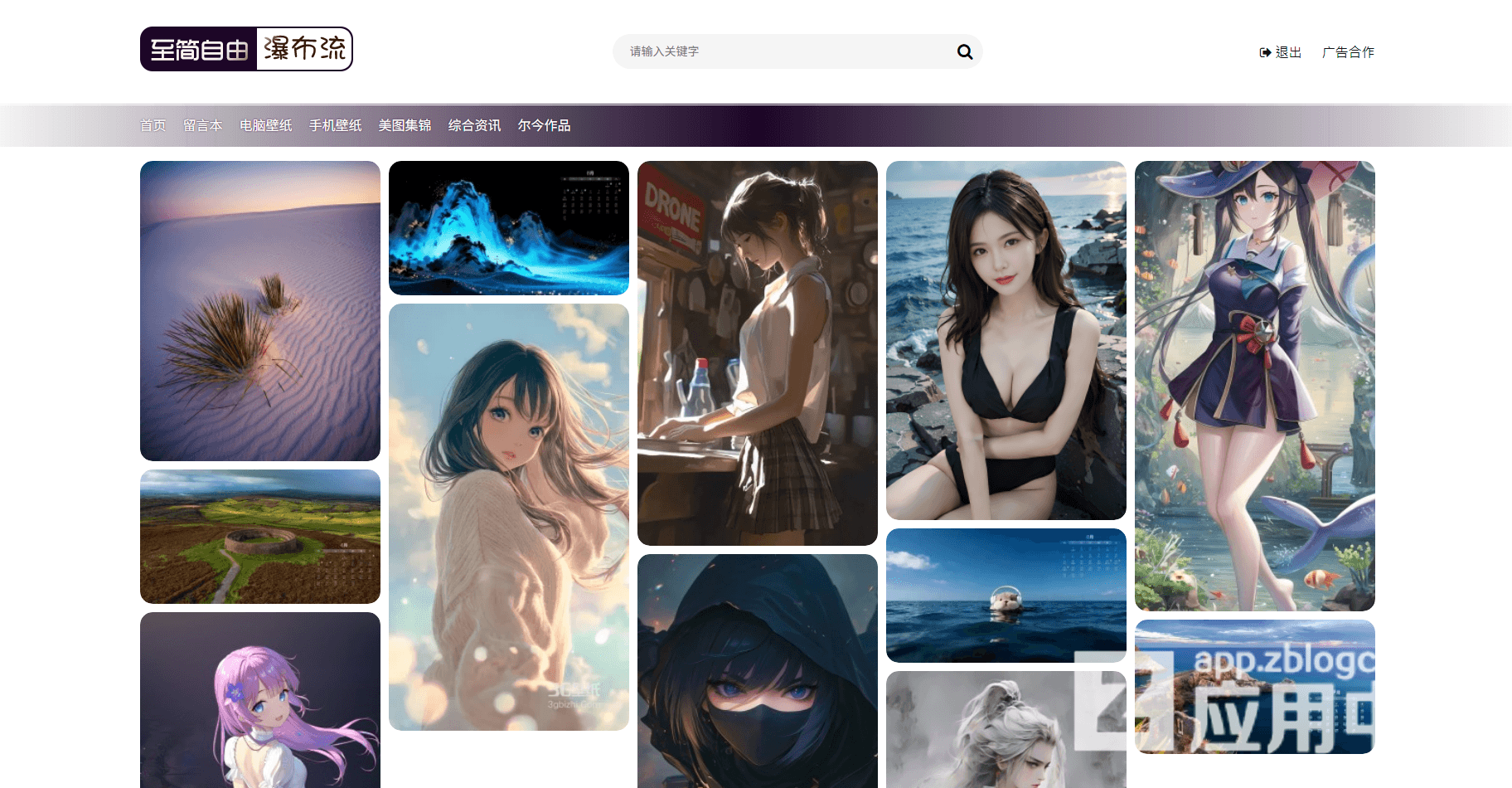Open the 广告合作 link
The image size is (1512, 788).
click(x=1348, y=52)
